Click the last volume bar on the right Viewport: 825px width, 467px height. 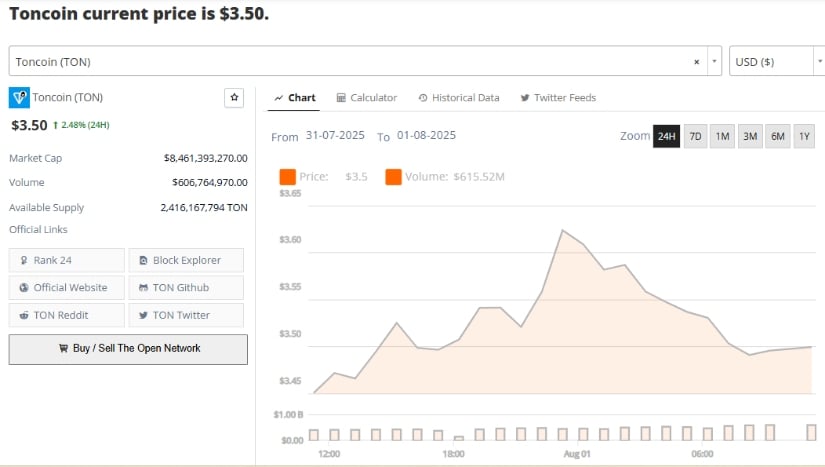(x=811, y=432)
